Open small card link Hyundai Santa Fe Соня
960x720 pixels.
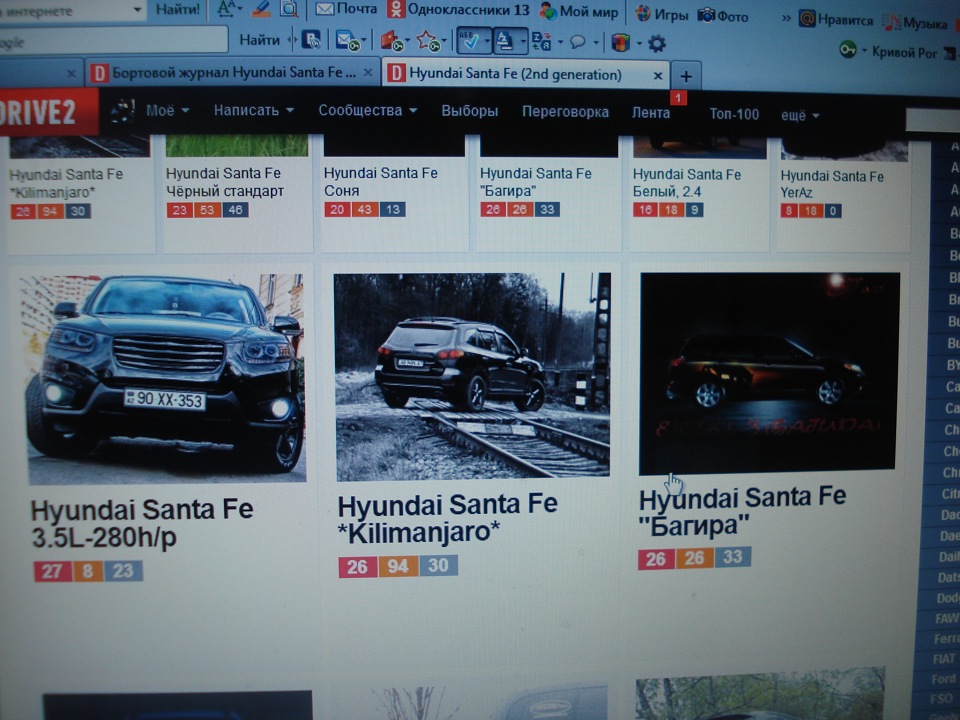(380, 182)
